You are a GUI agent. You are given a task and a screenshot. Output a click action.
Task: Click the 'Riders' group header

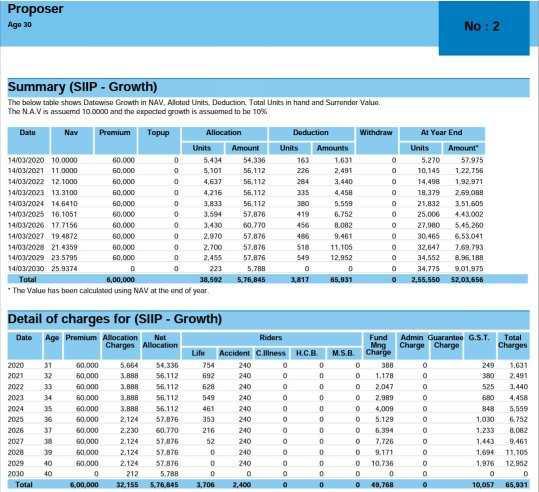point(271,338)
